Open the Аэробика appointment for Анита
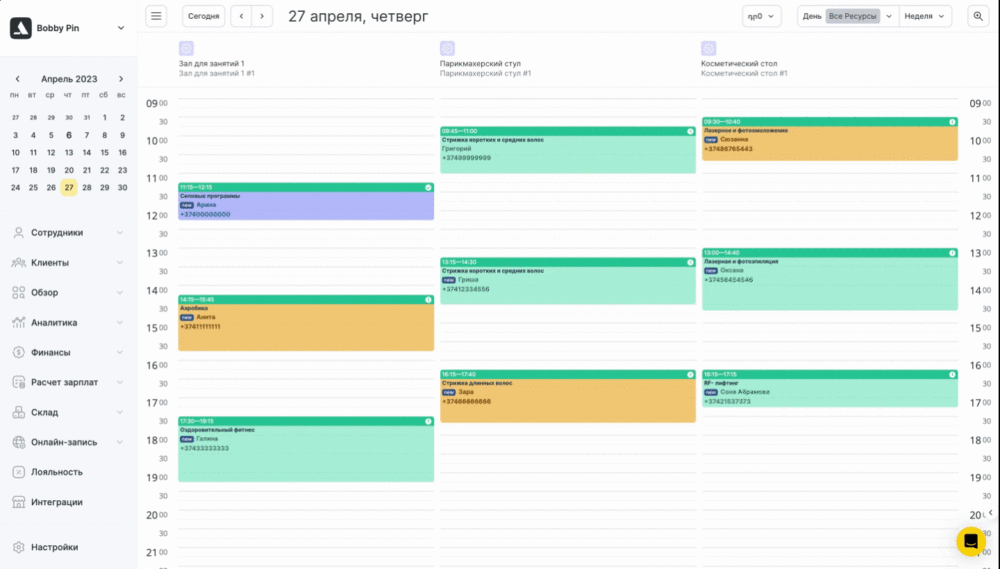This screenshot has height=569, width=1000. pyautogui.click(x=306, y=323)
